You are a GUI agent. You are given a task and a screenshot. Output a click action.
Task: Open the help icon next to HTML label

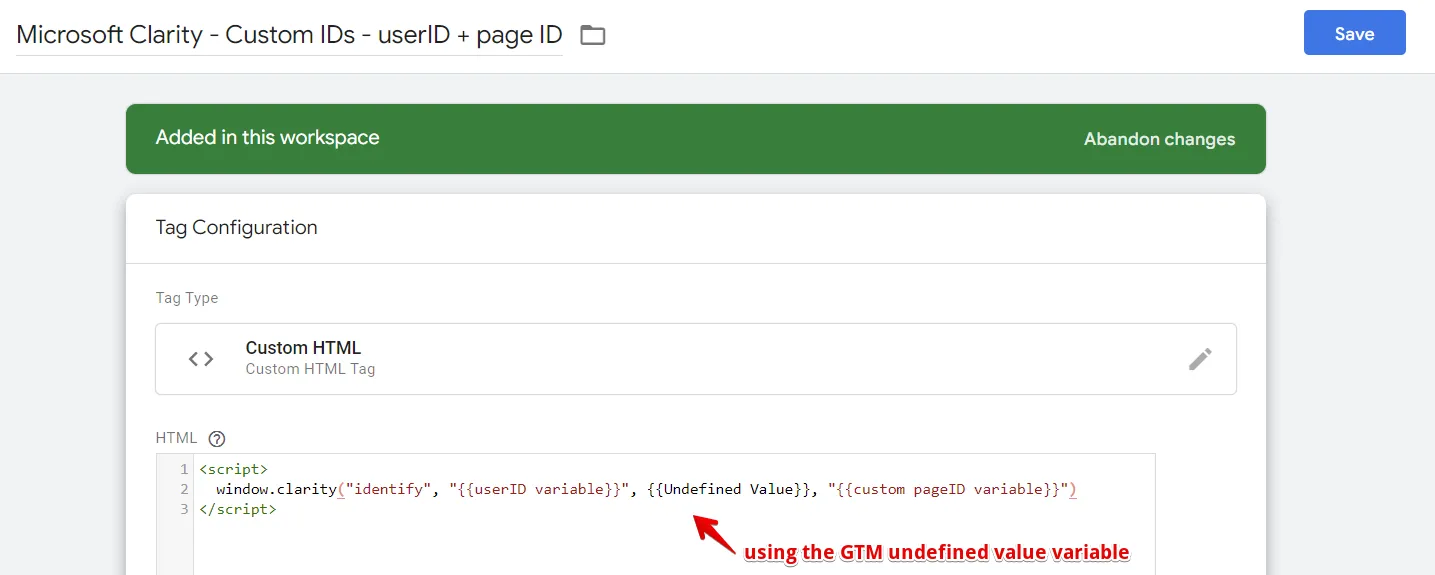coord(217,438)
